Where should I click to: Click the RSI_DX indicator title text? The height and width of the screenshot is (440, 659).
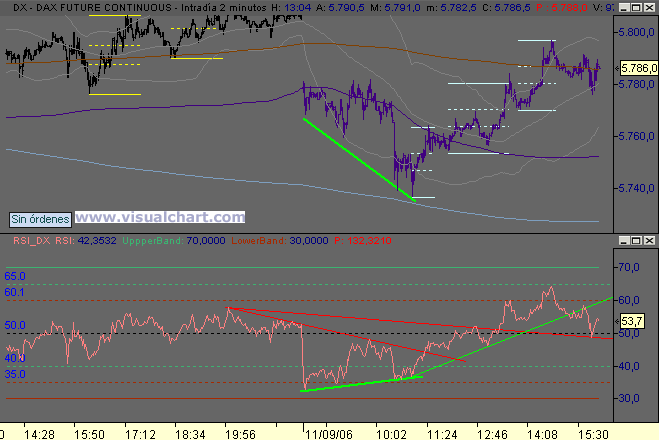pos(32,241)
